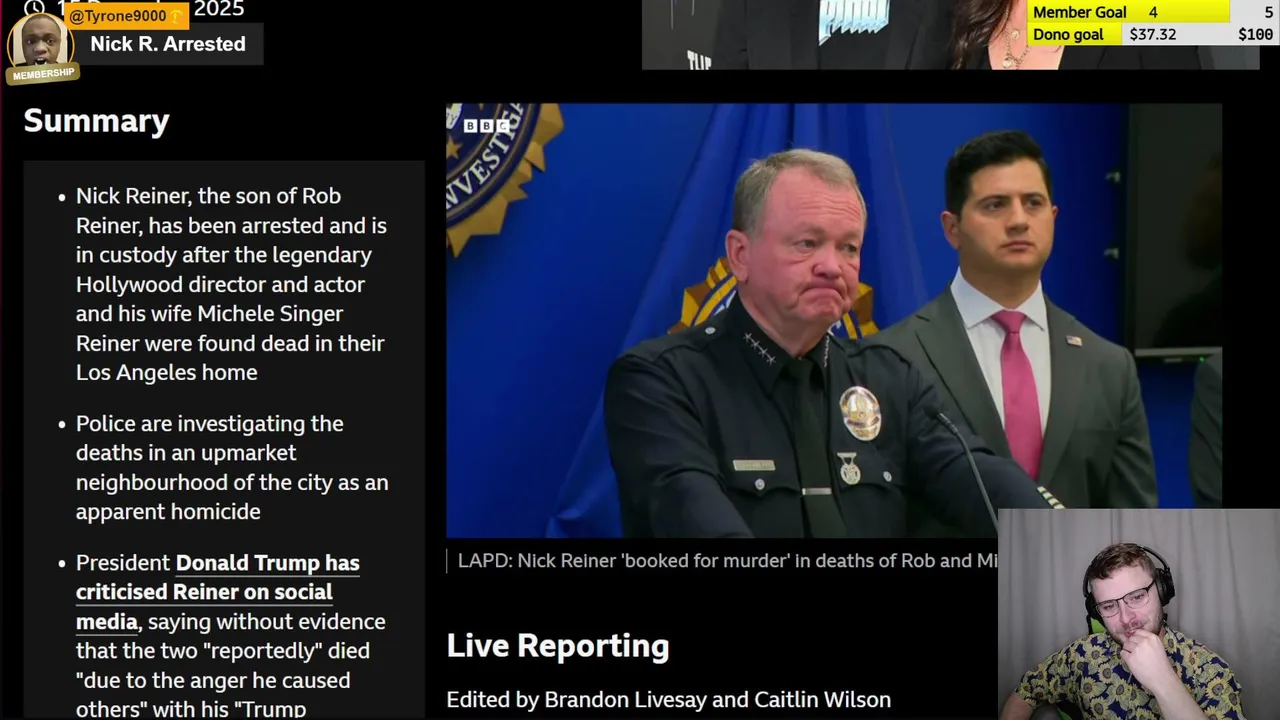The height and width of the screenshot is (720, 1280).
Task: Click 'Edited by Brandon Livesay and Caitlin Wilson'
Action: point(668,700)
